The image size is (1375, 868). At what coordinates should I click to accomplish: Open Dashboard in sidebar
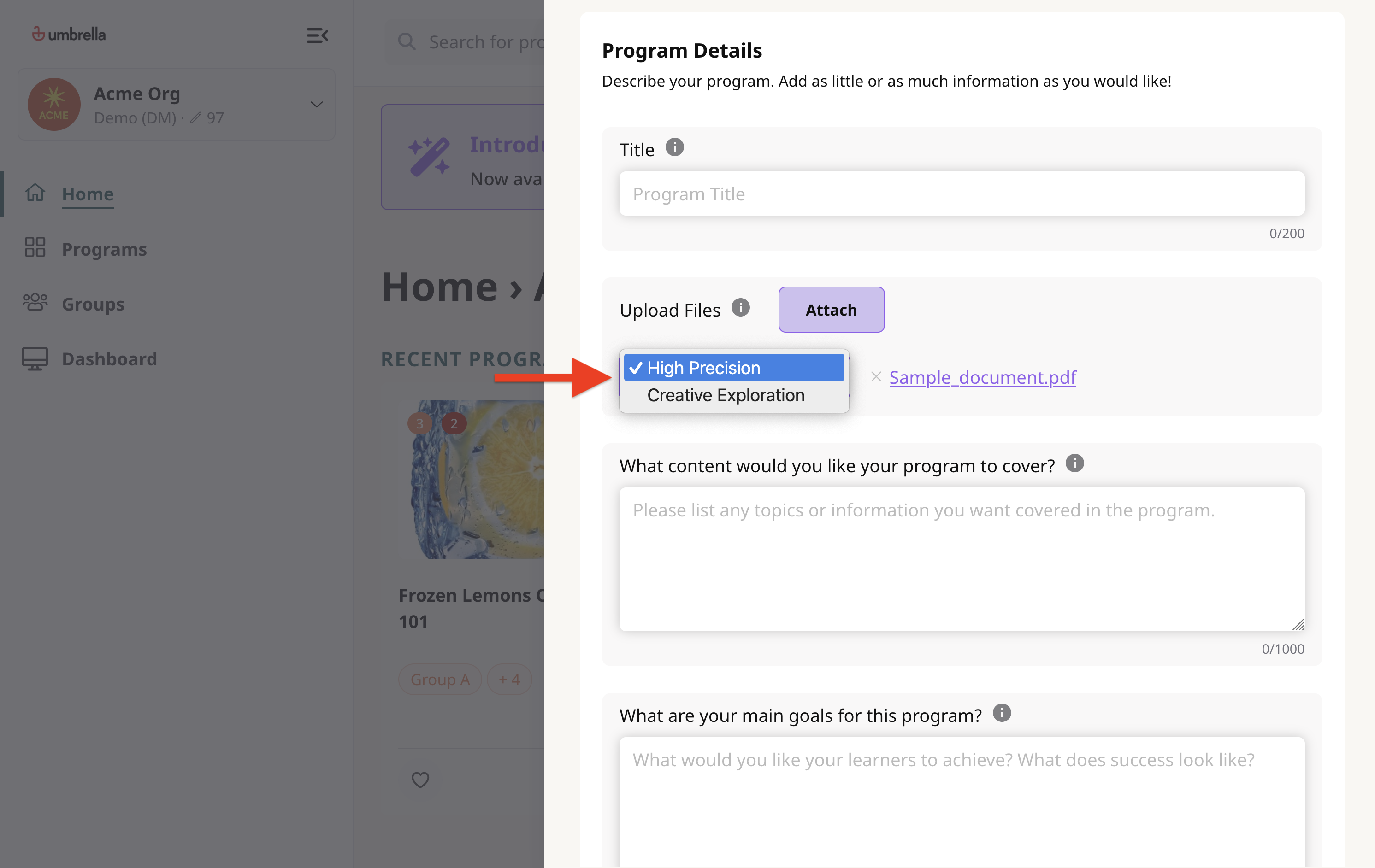click(109, 359)
